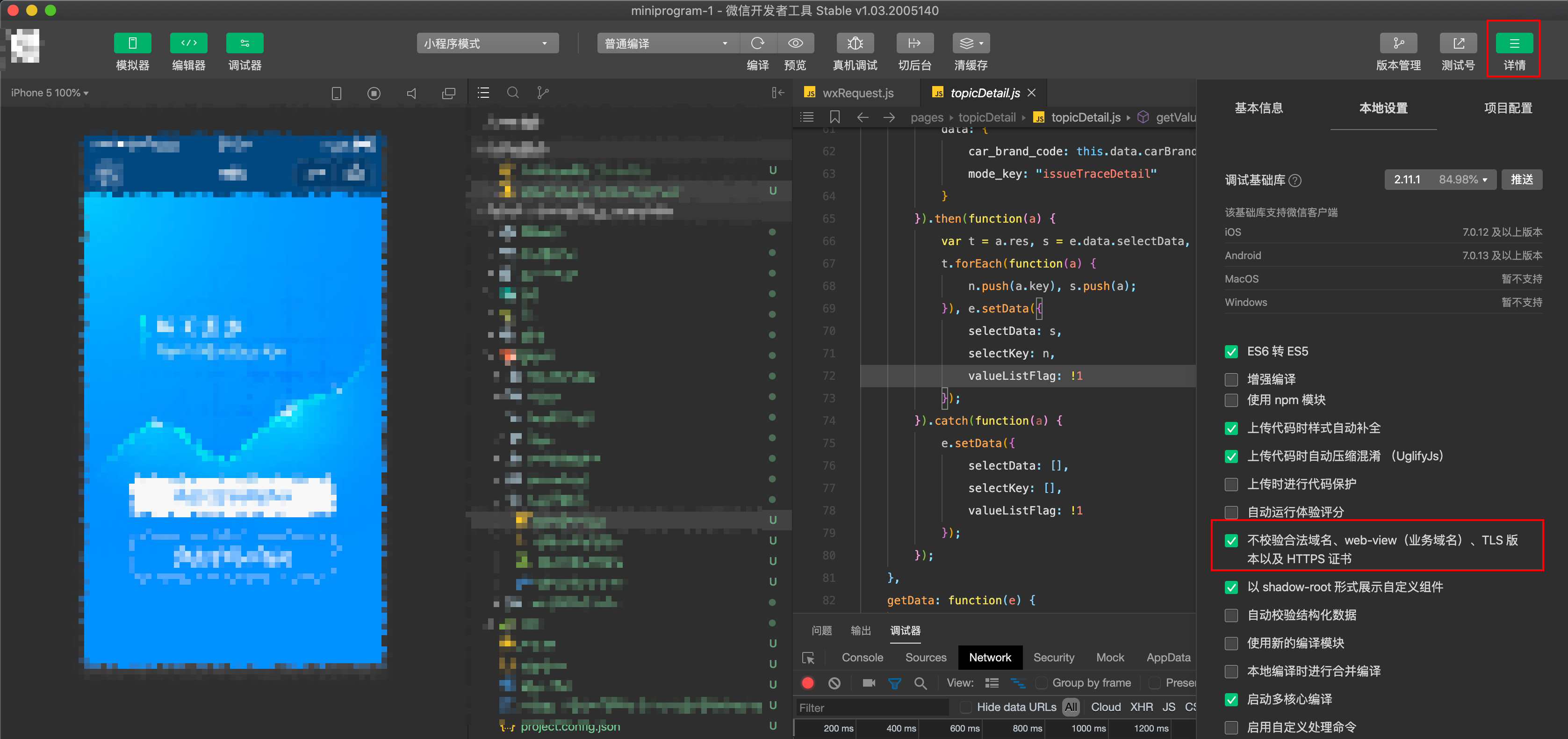Enable 使用 npm 模块 checkbox

(1231, 400)
